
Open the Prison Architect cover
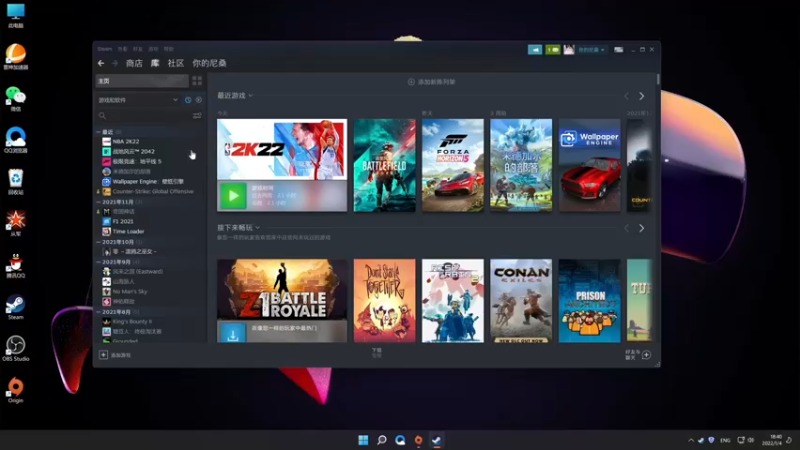(x=590, y=301)
